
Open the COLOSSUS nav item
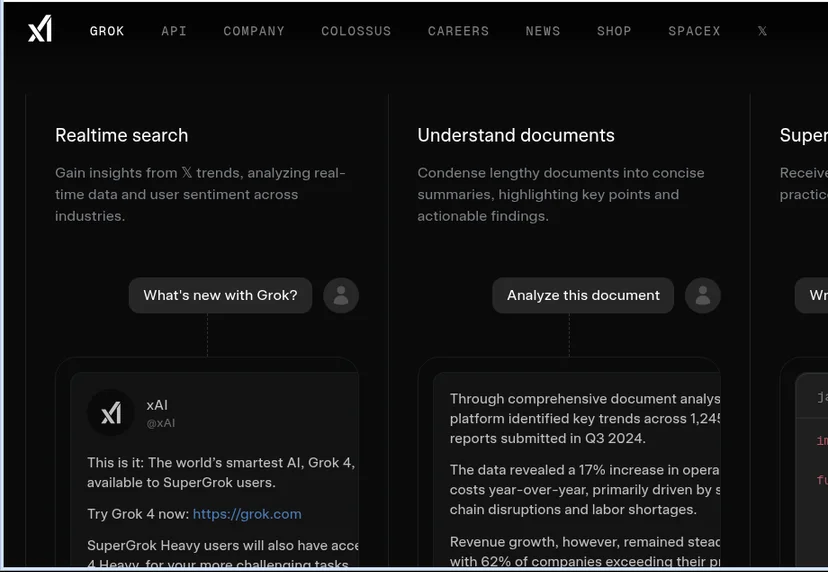pyautogui.click(x=356, y=31)
